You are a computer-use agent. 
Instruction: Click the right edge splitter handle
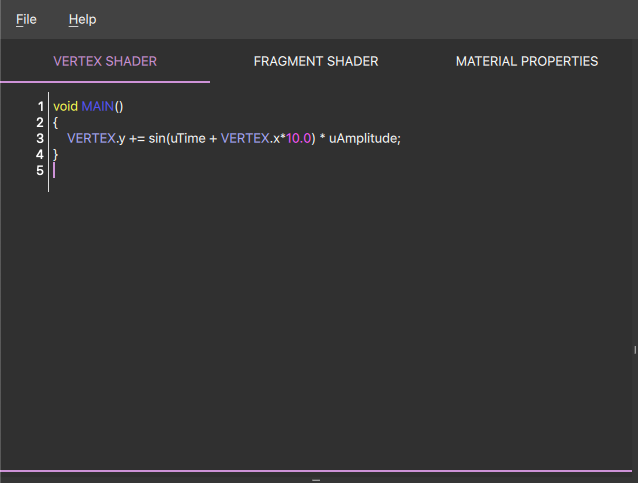[635, 350]
